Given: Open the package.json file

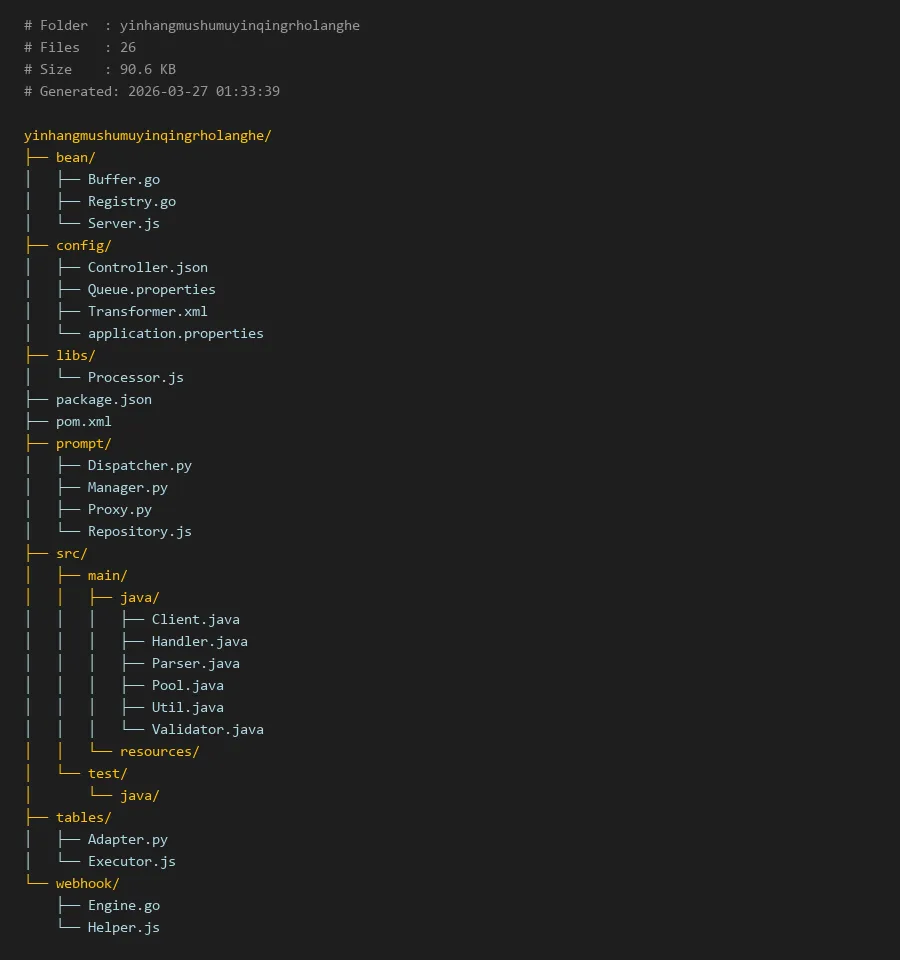Looking at the screenshot, I should [x=103, y=399].
